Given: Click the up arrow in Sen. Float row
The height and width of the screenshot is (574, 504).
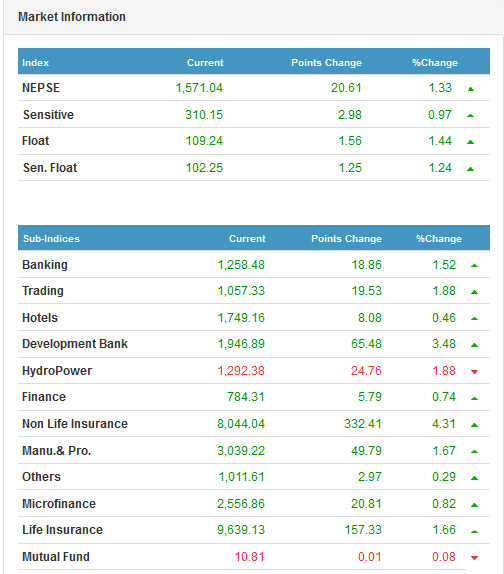Looking at the screenshot, I should pos(471,169).
